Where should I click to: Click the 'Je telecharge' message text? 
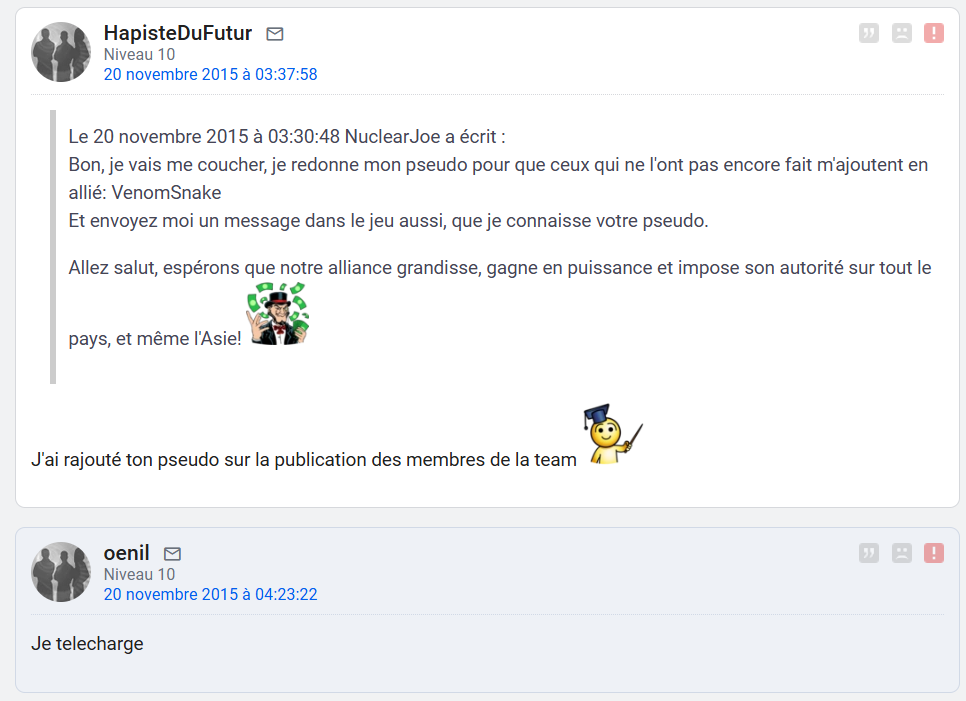(x=87, y=644)
